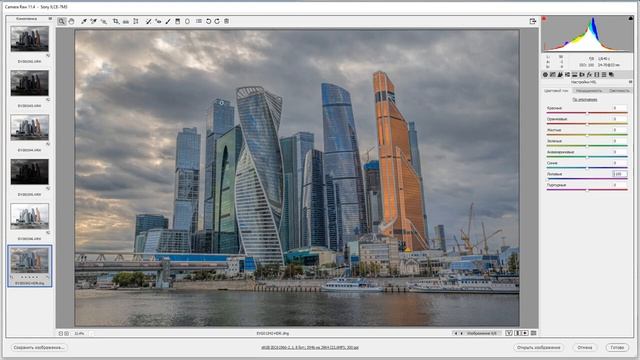Click the Оранжевые (Oranges) hue slider
Viewport: 640px width, 360px height.
click(x=587, y=124)
